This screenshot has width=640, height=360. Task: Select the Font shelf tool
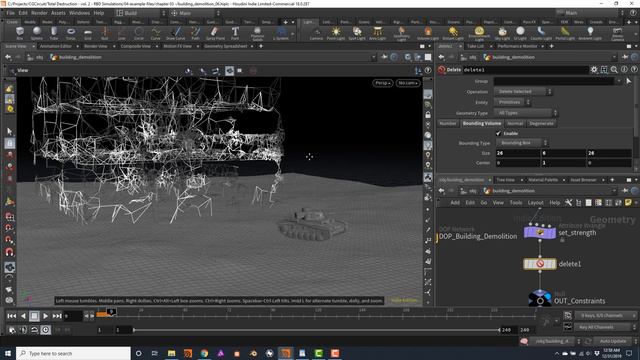[235, 33]
